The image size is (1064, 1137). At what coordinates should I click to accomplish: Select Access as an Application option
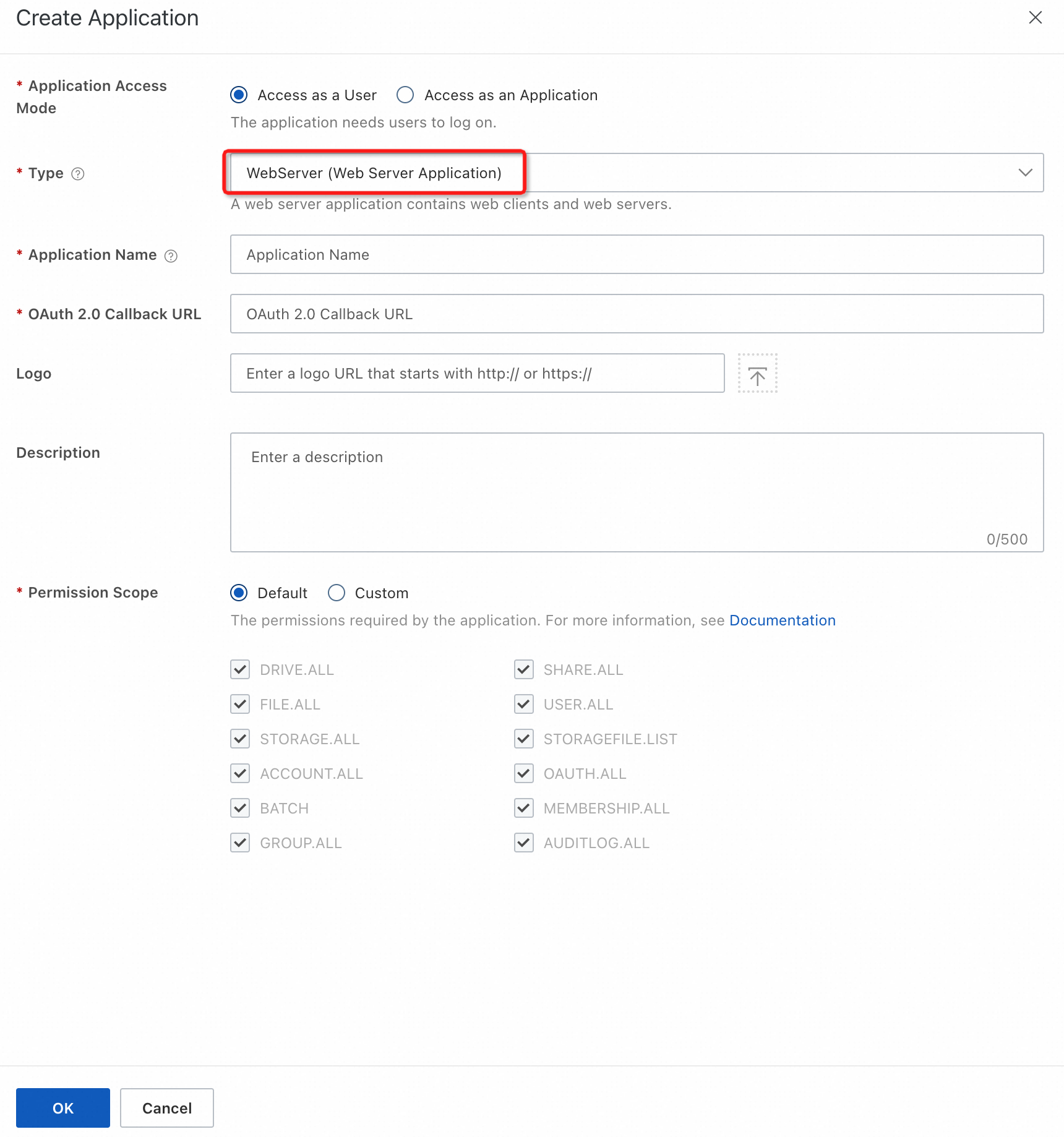[405, 95]
